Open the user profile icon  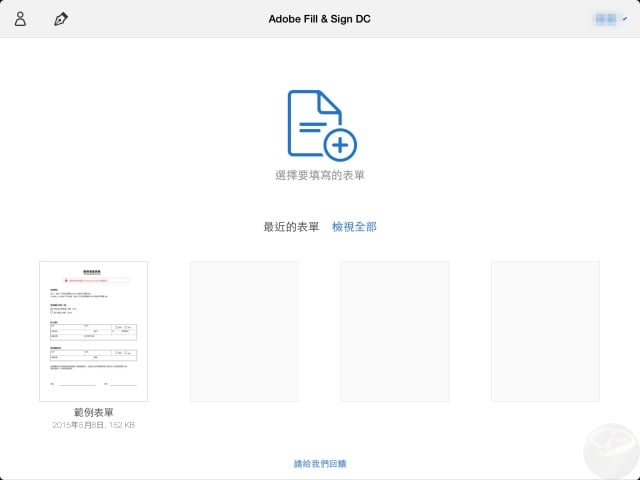21,19
